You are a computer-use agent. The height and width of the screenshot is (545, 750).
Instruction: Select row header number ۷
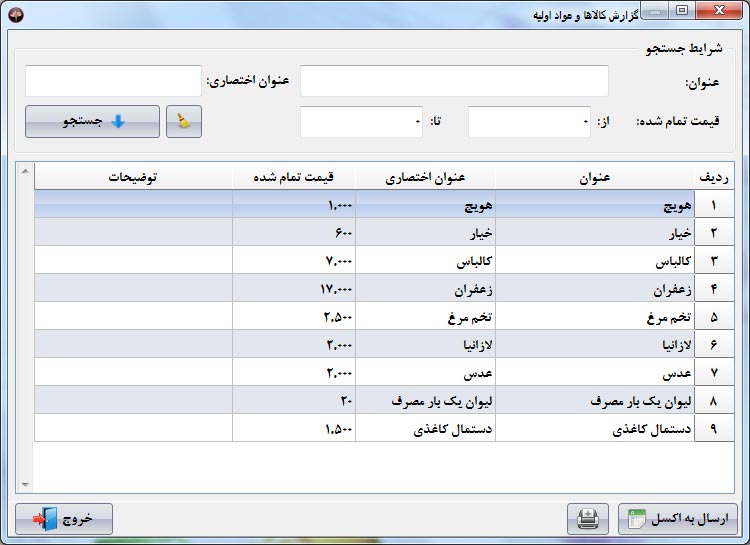tap(714, 372)
